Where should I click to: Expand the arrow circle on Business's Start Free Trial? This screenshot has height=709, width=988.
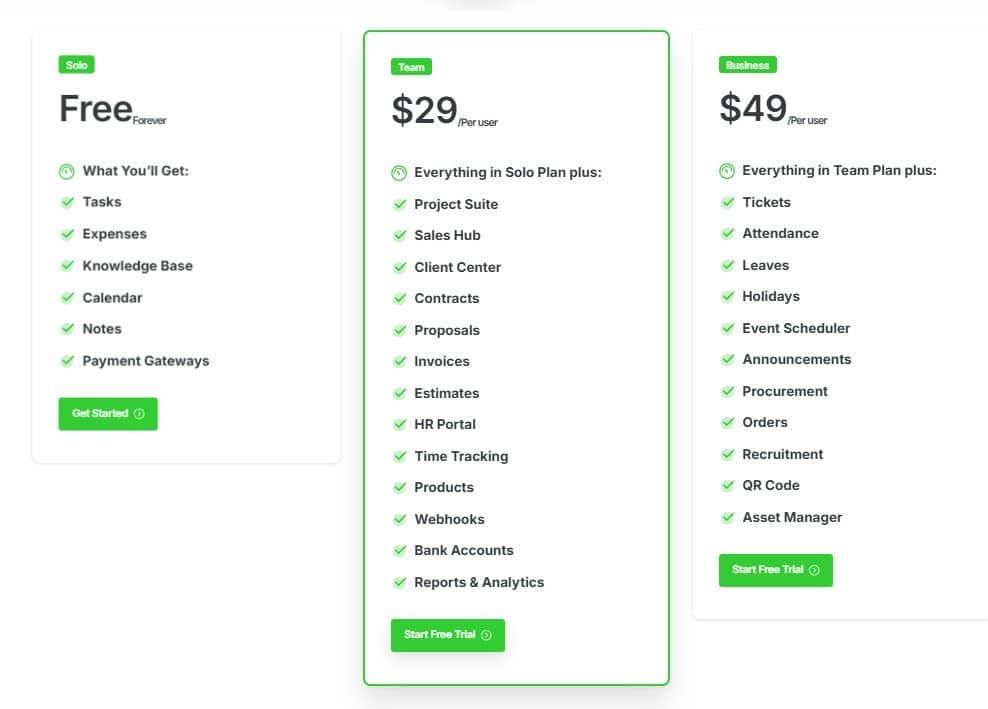[814, 570]
